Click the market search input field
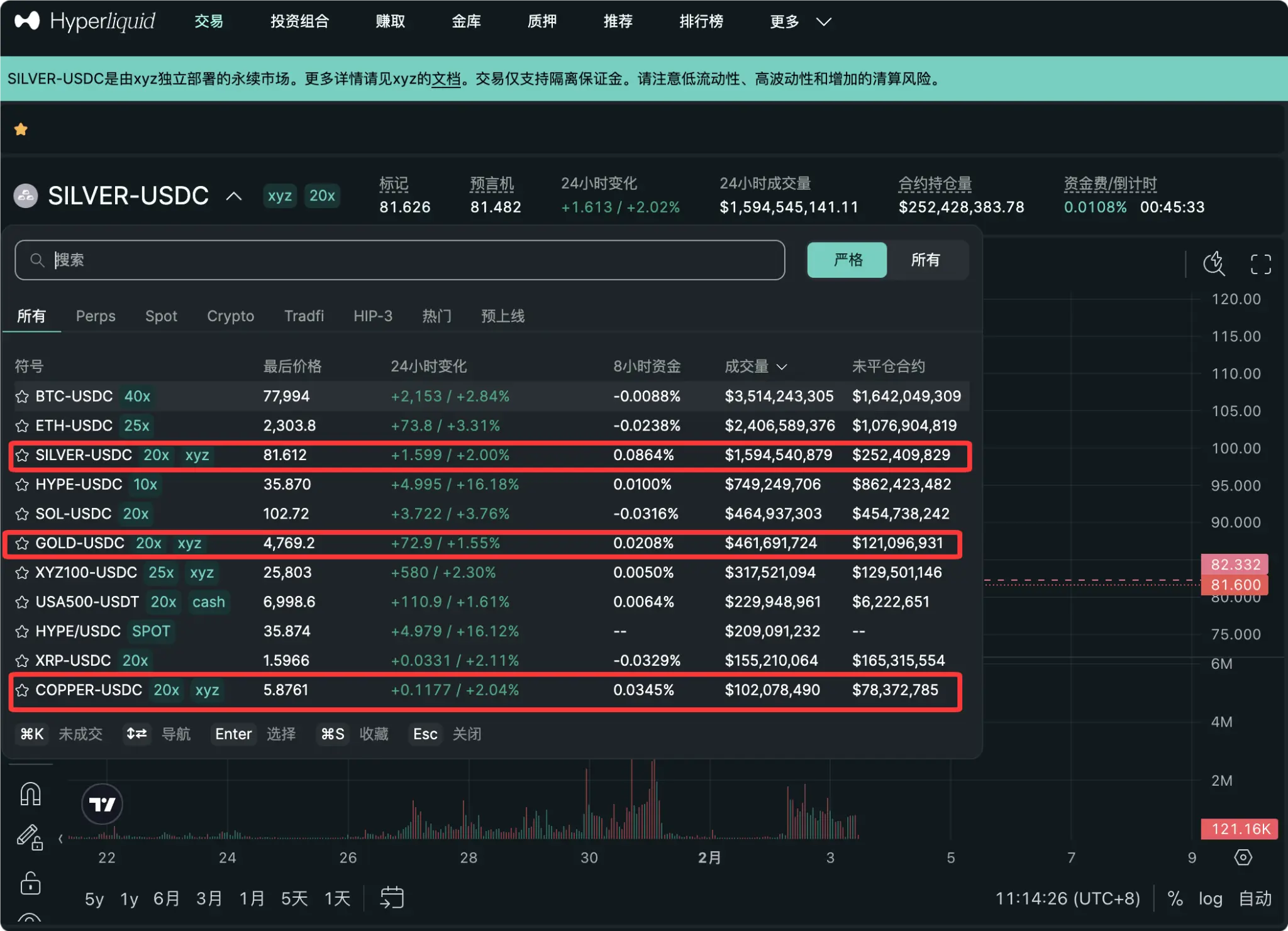The height and width of the screenshot is (931, 1288). pos(399,260)
